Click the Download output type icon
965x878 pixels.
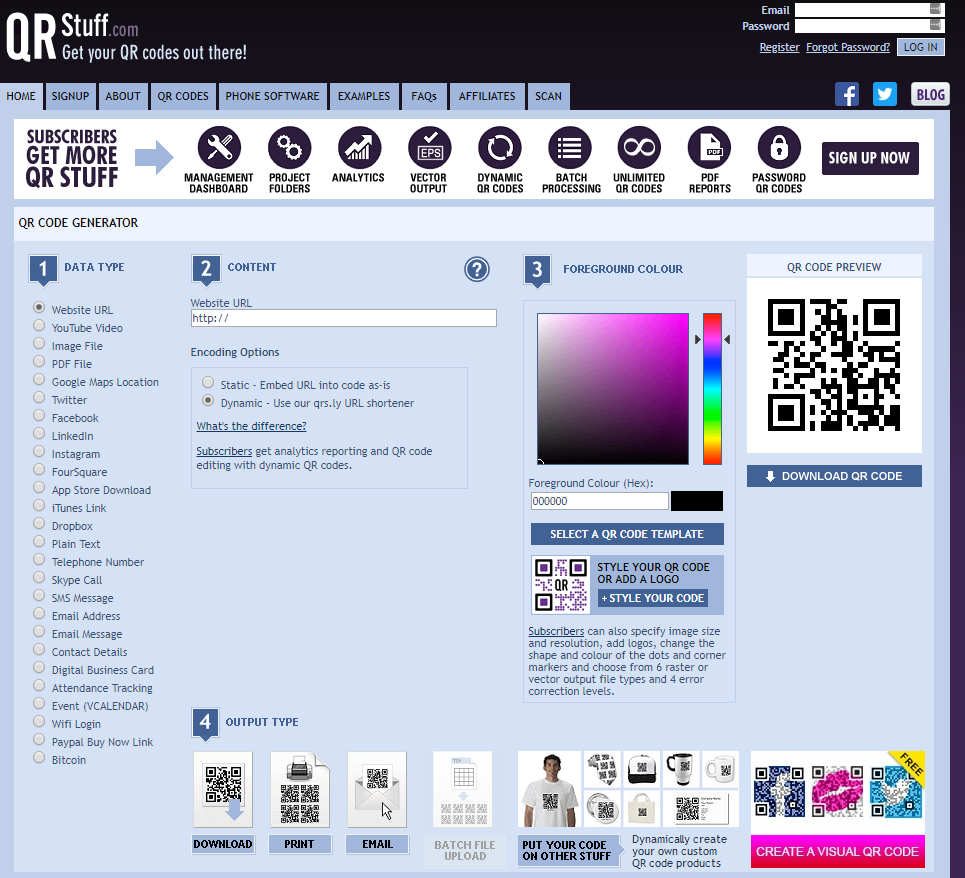pyautogui.click(x=223, y=789)
